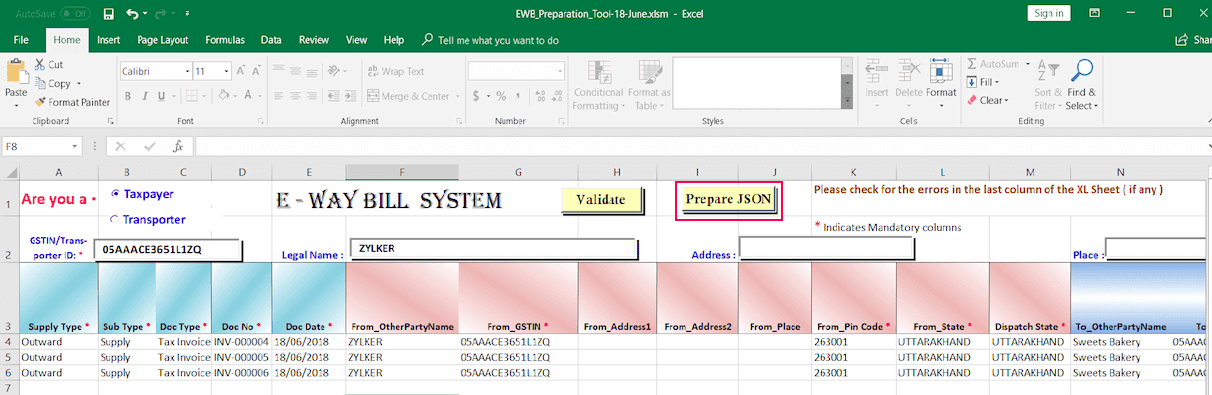Switch to the Review tab
The height and width of the screenshot is (395, 1212).
(314, 40)
